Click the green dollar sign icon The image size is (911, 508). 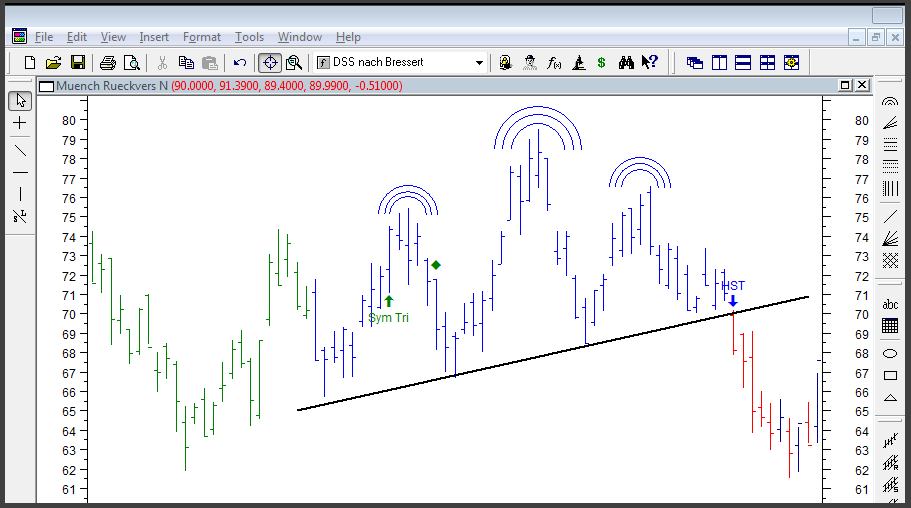click(x=601, y=63)
